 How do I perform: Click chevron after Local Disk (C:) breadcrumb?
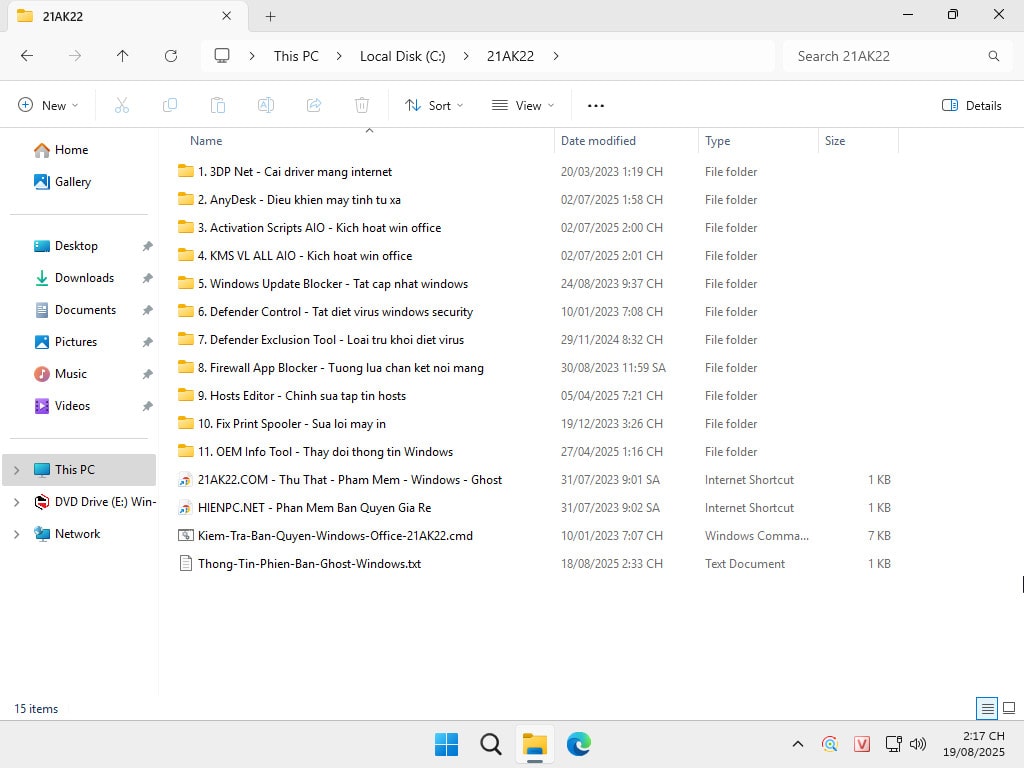coord(466,56)
